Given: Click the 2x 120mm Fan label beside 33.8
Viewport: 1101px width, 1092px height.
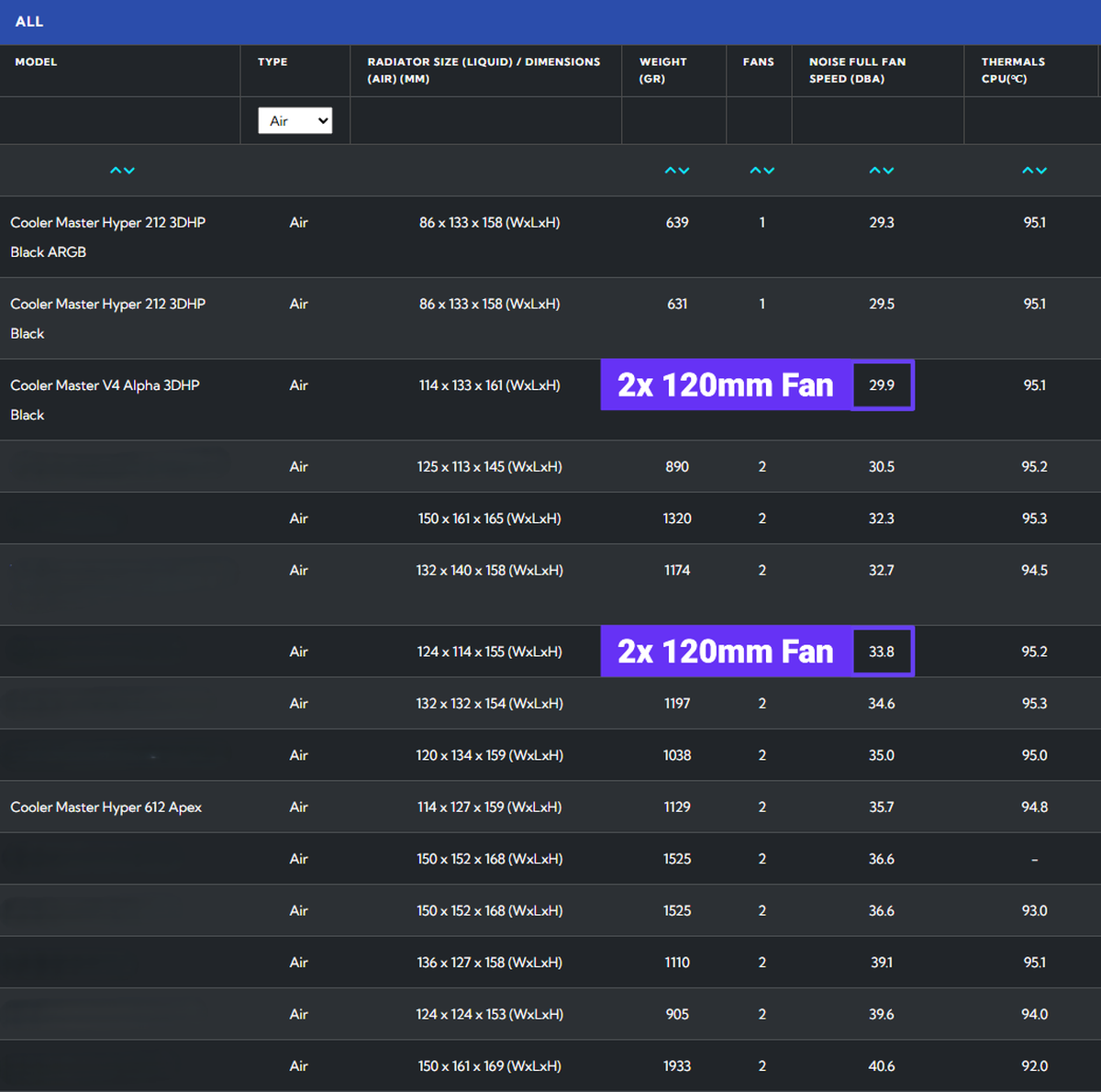Looking at the screenshot, I should 725,652.
